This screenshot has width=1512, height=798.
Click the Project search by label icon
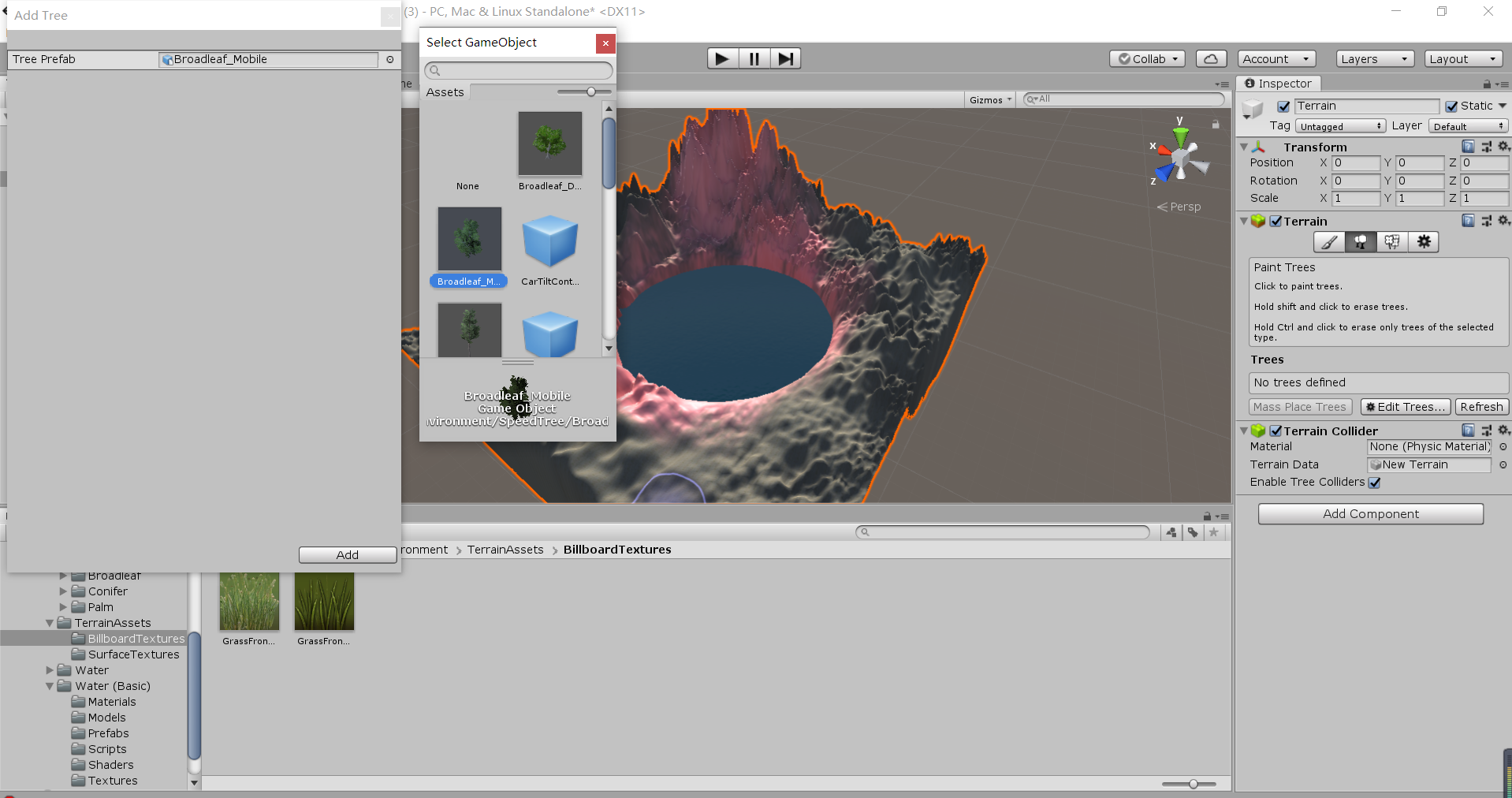pos(1193,532)
